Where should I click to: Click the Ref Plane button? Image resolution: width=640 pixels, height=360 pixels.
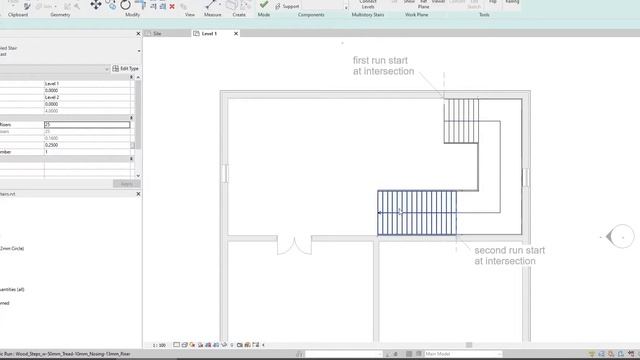(424, 4)
